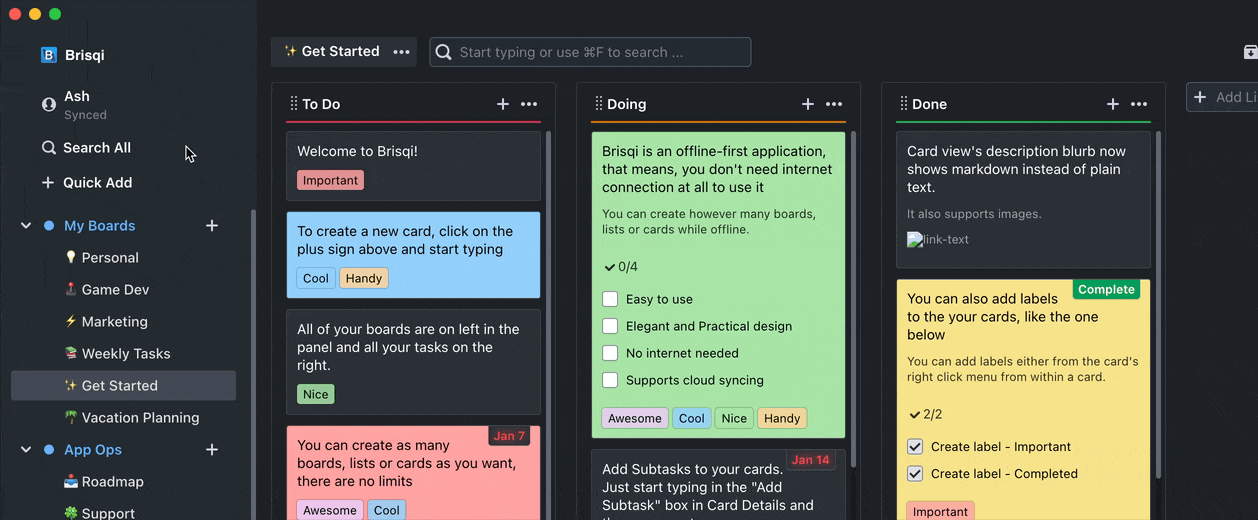Add a card to the Done list

[x=1113, y=104]
